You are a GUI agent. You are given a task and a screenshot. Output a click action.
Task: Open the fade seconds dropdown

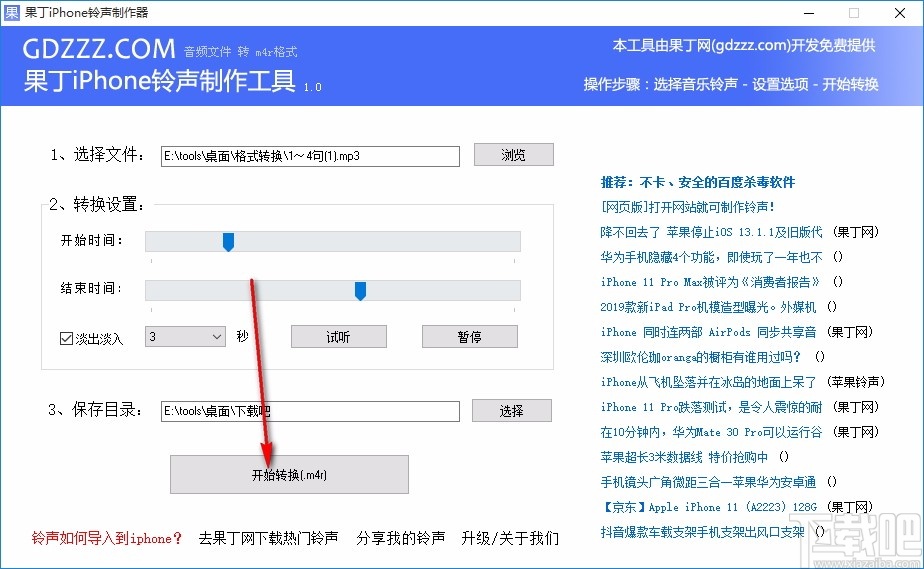[x=185, y=336]
